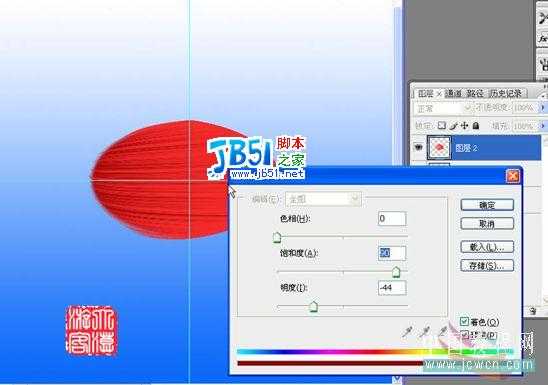Image resolution: width=548 pixels, height=385 pixels.
Task: Switch to 历史记录 (History) tab
Action: click(505, 93)
